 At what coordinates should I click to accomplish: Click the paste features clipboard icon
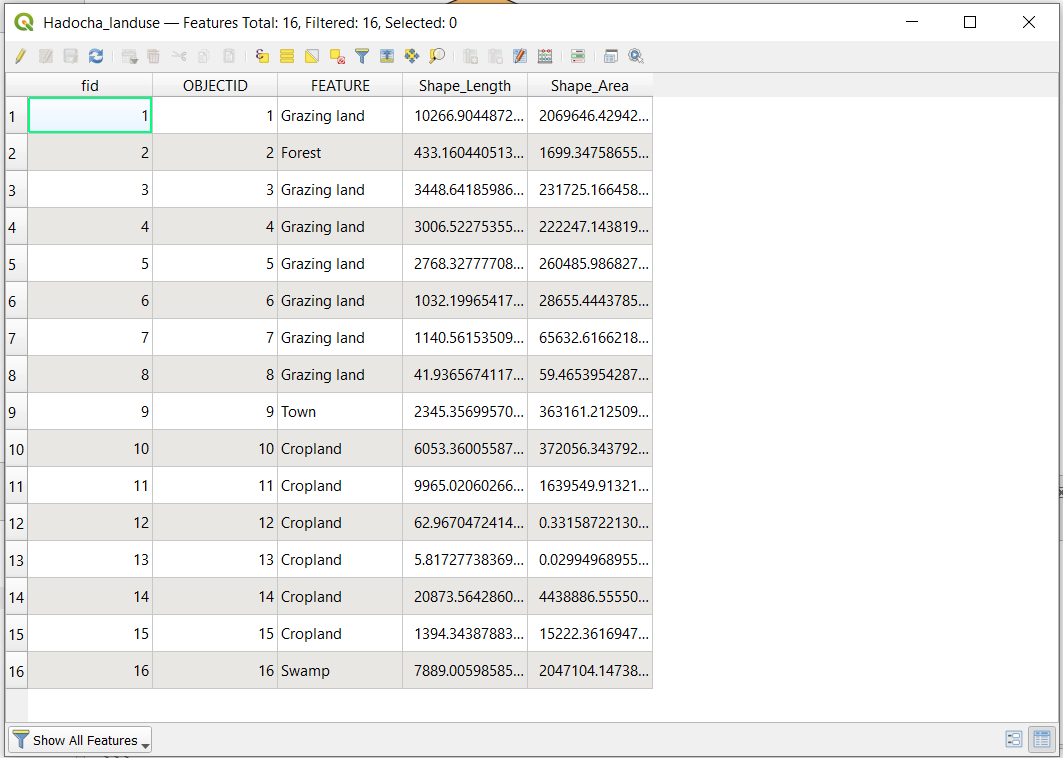pos(229,56)
